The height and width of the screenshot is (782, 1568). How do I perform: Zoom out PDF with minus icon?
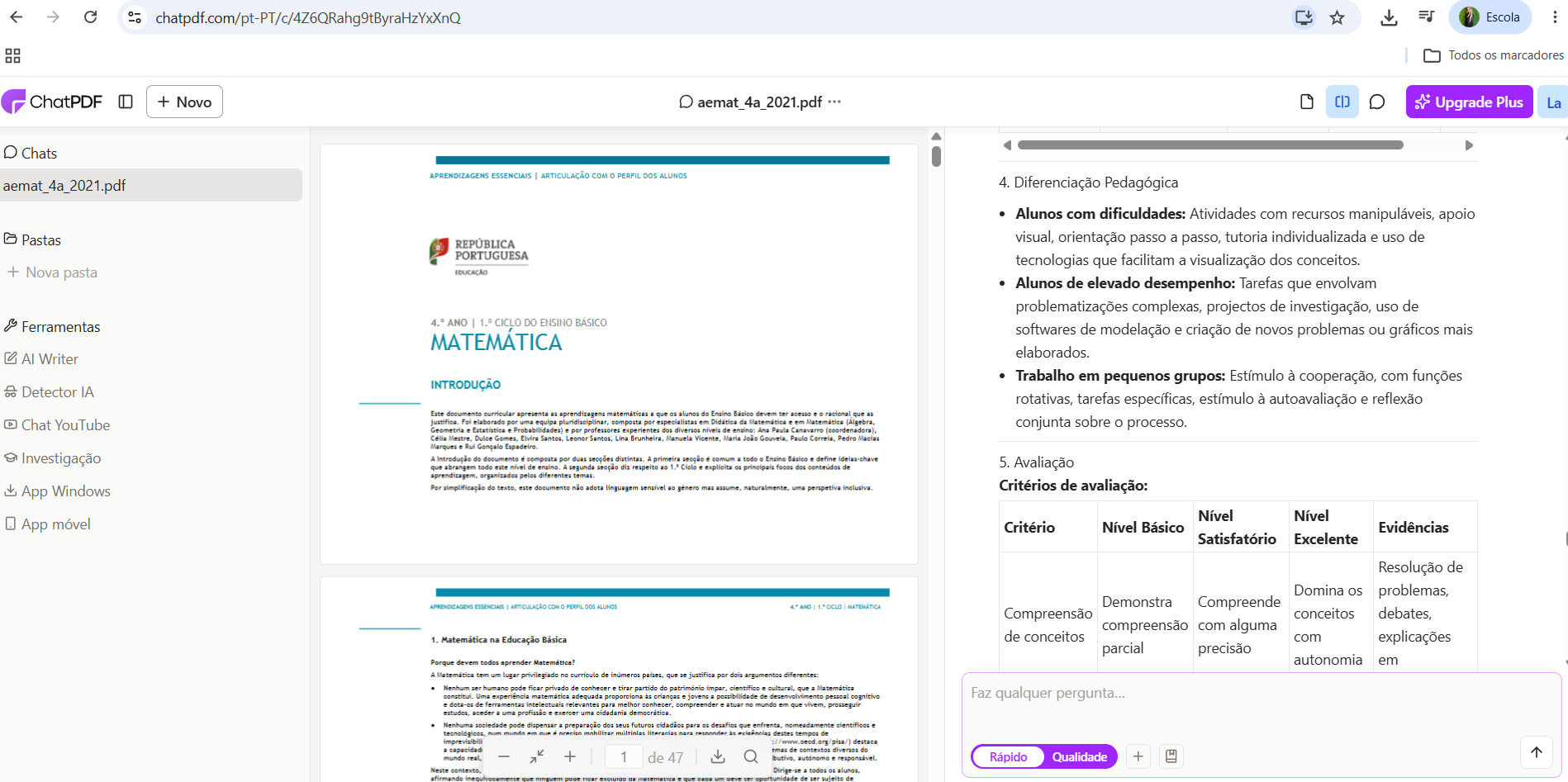[x=504, y=756]
